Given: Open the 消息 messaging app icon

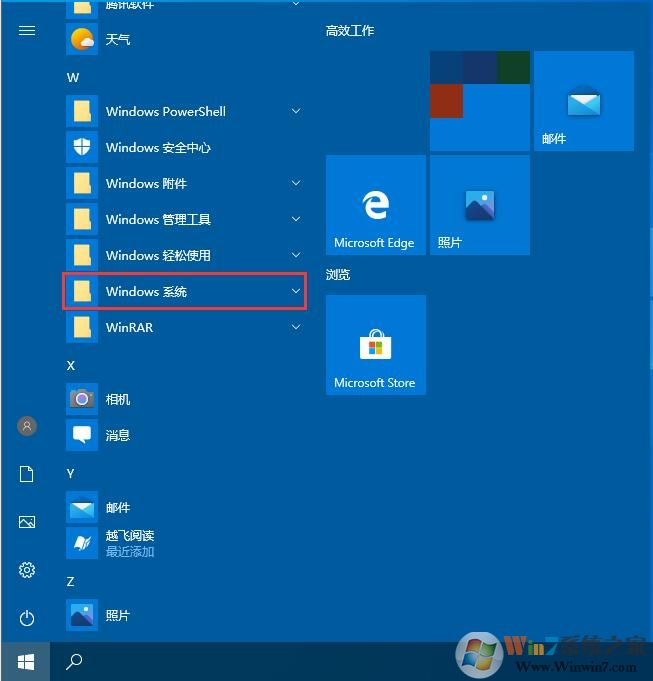Looking at the screenshot, I should coord(82,435).
